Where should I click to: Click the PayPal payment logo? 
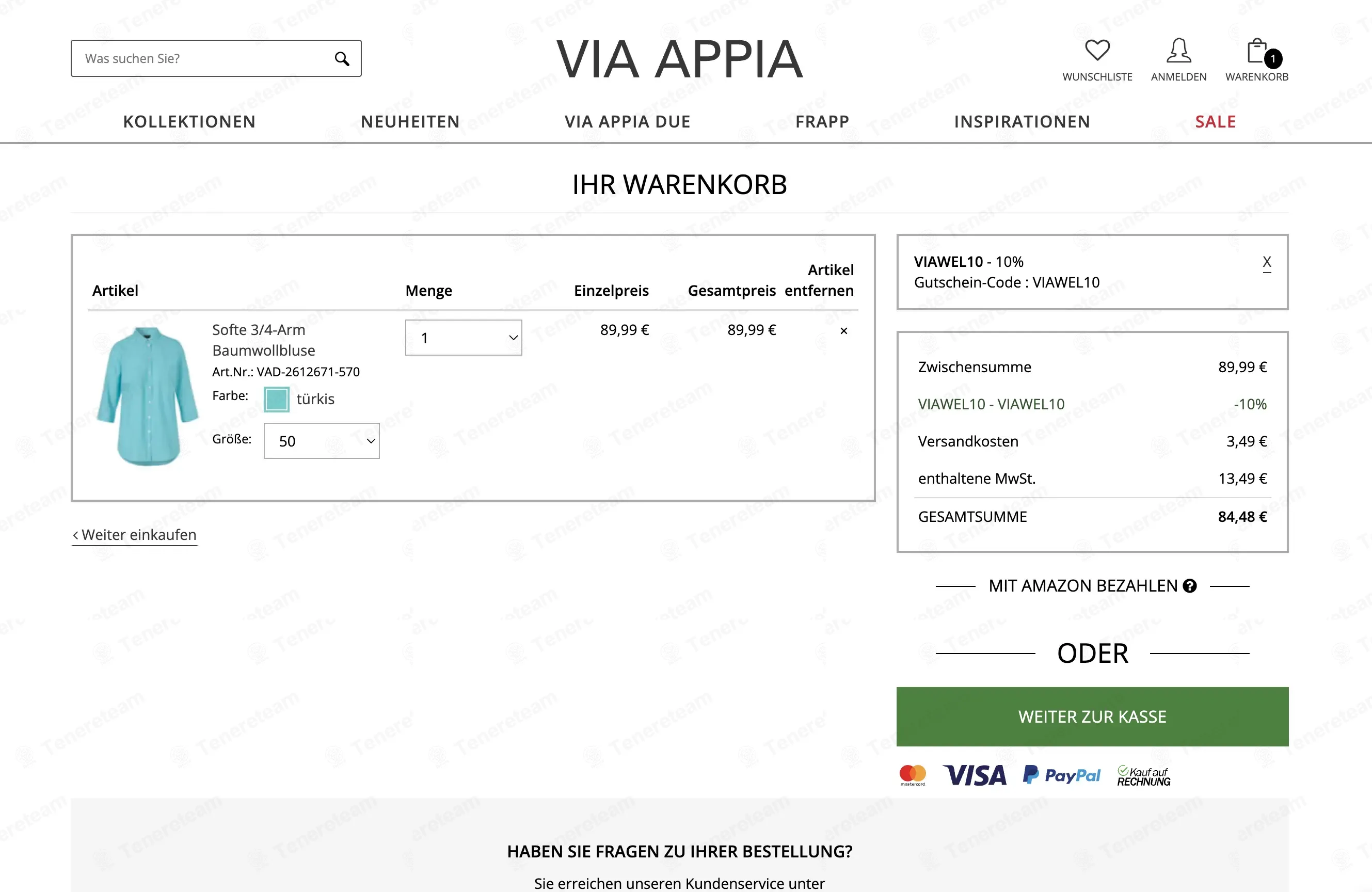coord(1061,775)
